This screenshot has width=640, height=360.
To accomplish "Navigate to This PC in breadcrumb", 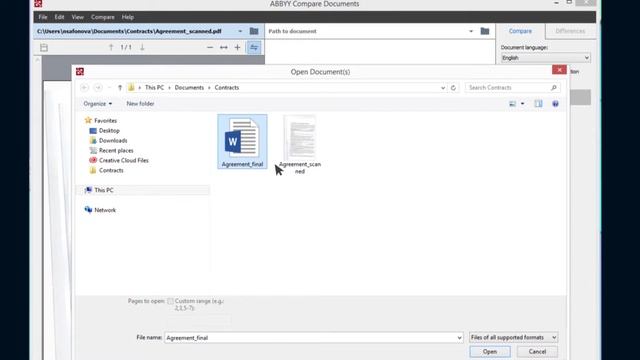I will (154, 87).
